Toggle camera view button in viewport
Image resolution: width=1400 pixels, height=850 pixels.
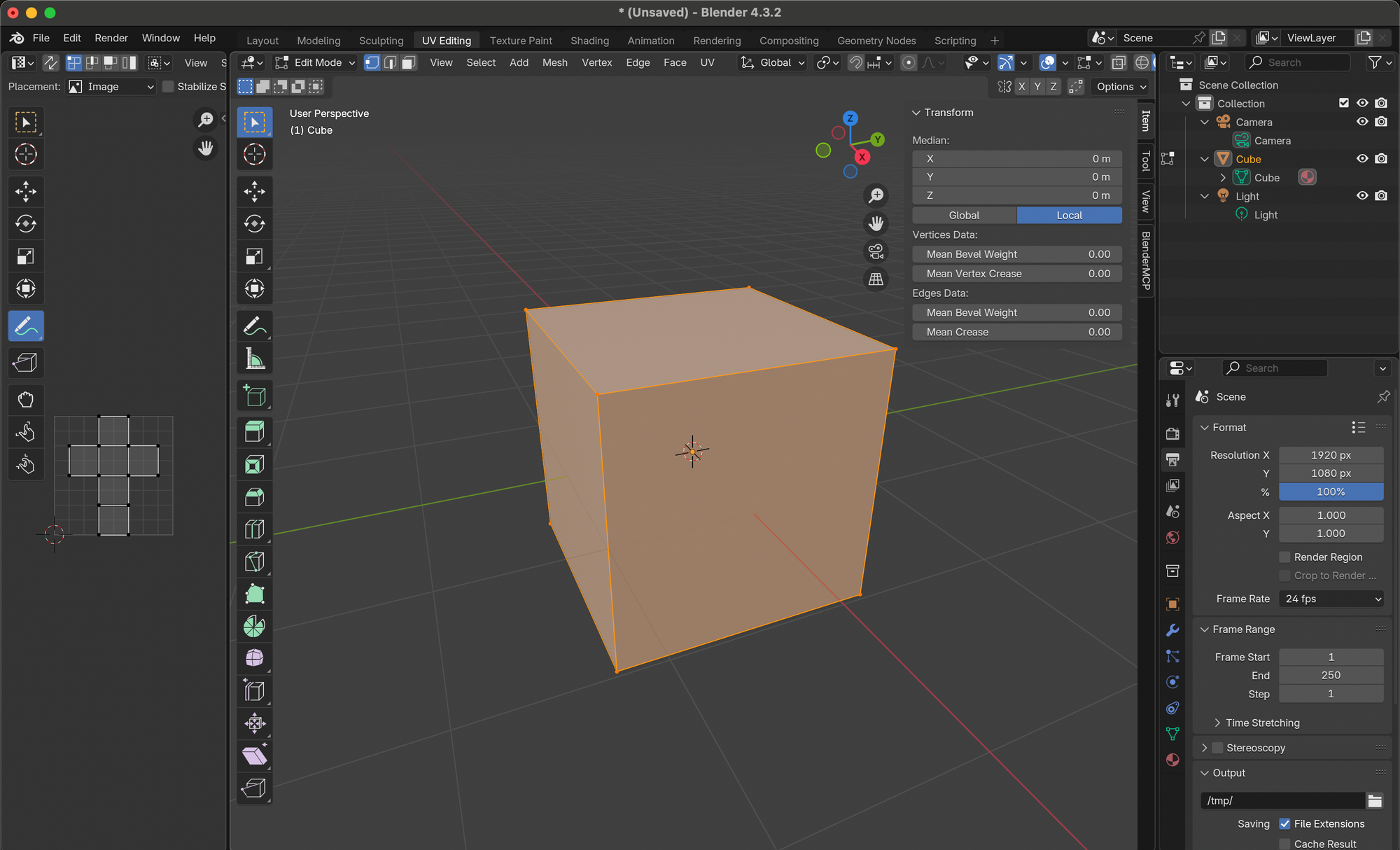pos(876,251)
